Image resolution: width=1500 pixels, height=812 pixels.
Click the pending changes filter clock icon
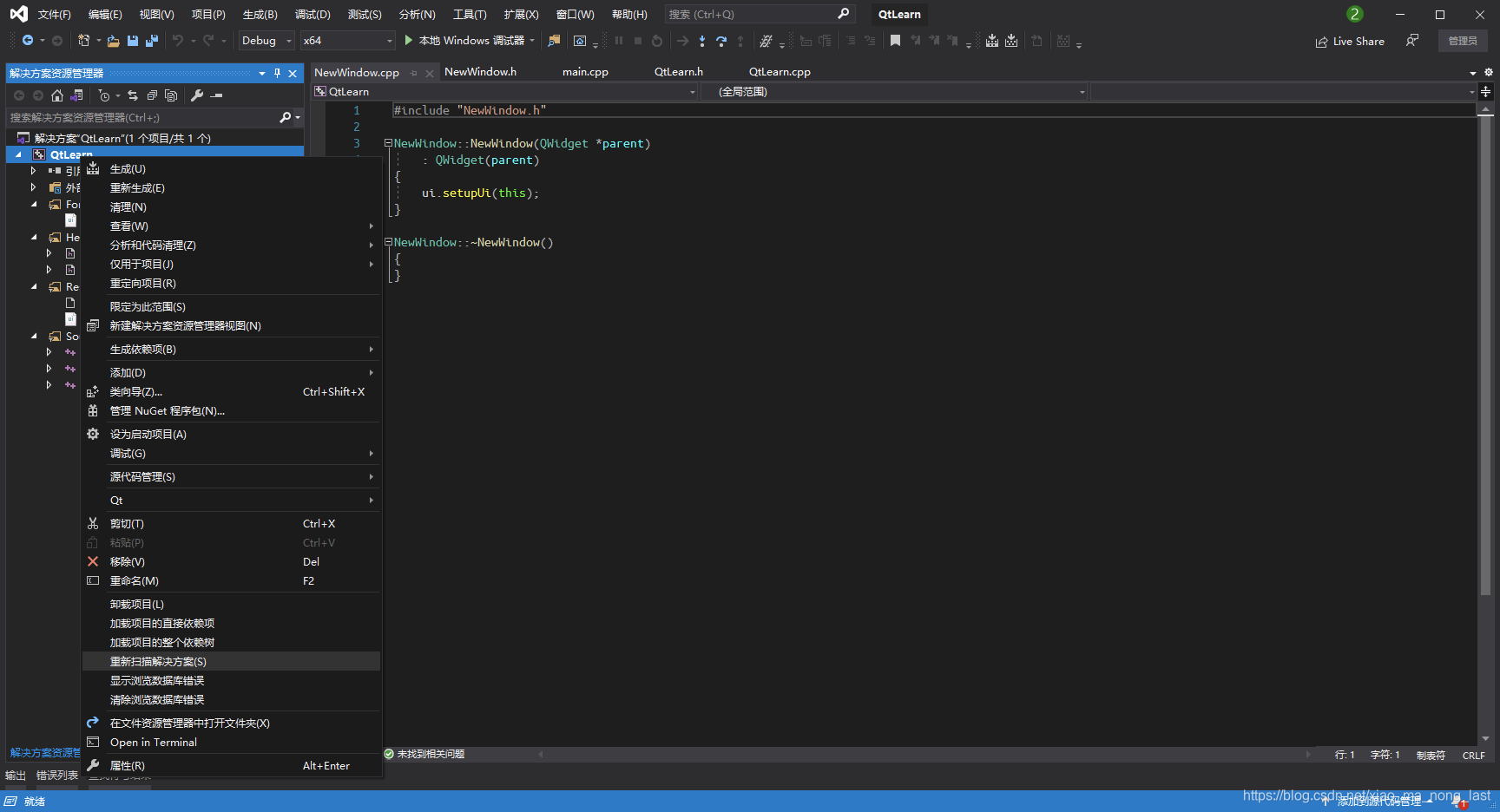(104, 95)
